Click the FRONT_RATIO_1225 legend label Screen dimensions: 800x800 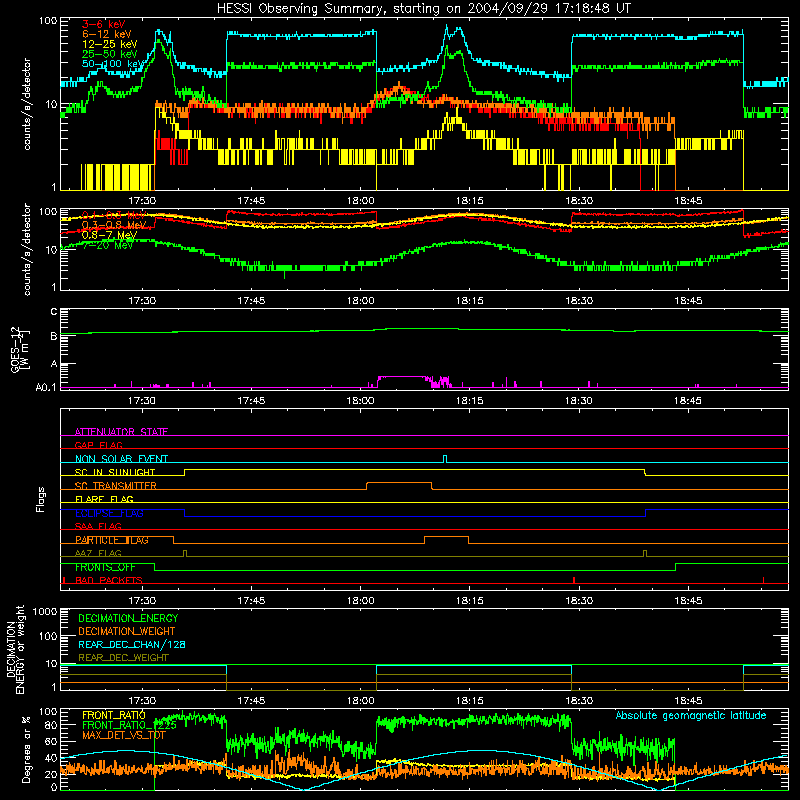129,724
